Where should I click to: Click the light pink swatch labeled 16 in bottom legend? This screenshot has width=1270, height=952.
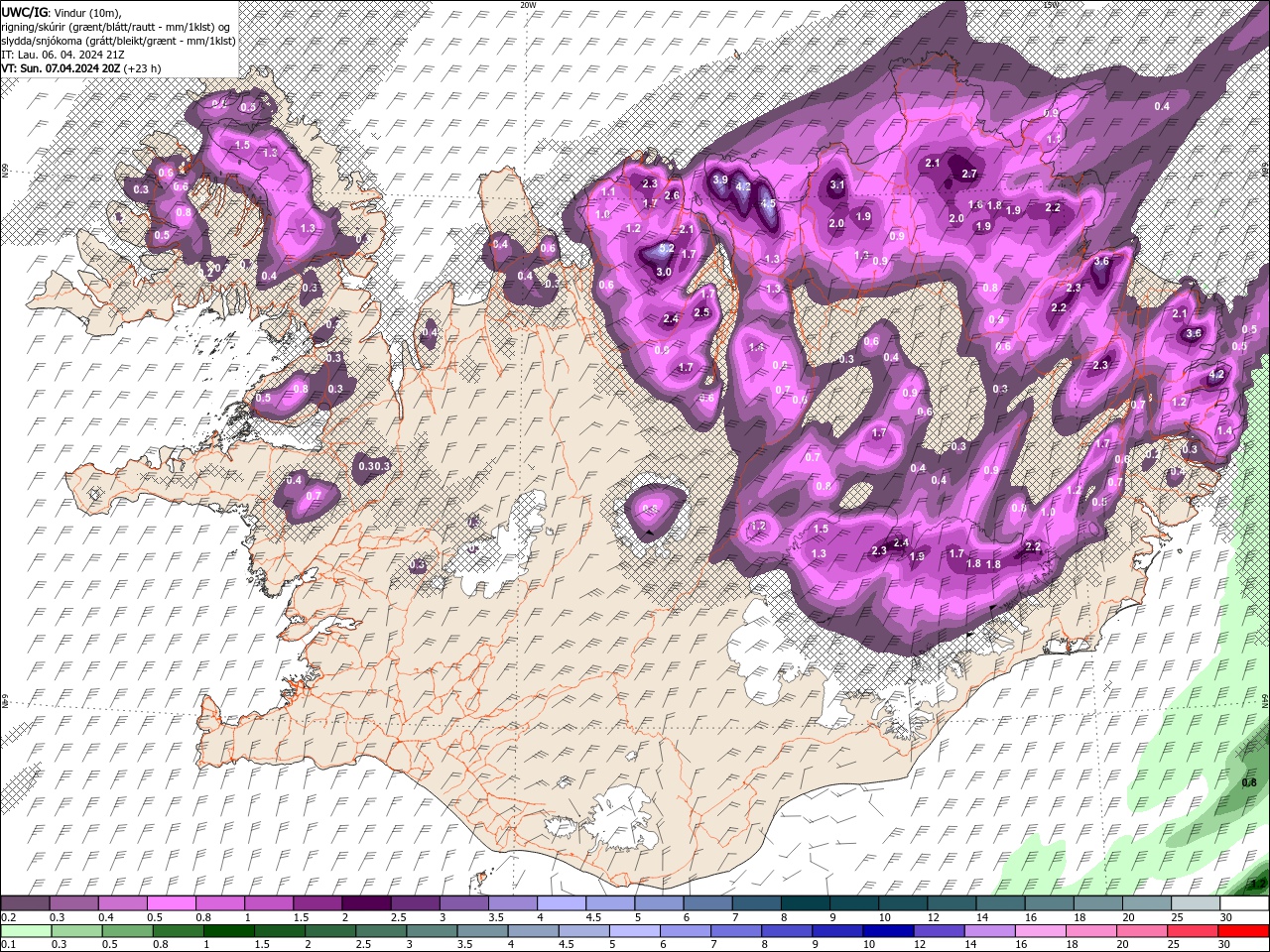[x=1039, y=930]
